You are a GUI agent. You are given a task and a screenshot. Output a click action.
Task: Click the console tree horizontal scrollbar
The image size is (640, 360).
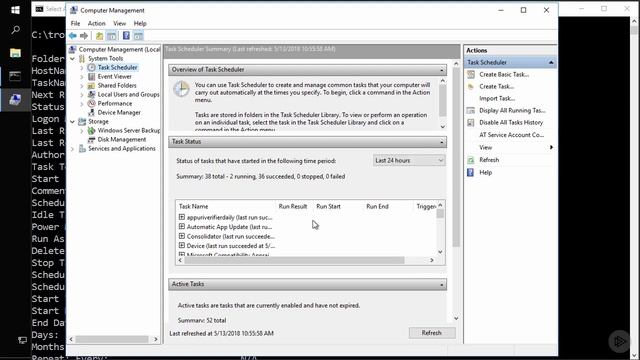(x=113, y=339)
